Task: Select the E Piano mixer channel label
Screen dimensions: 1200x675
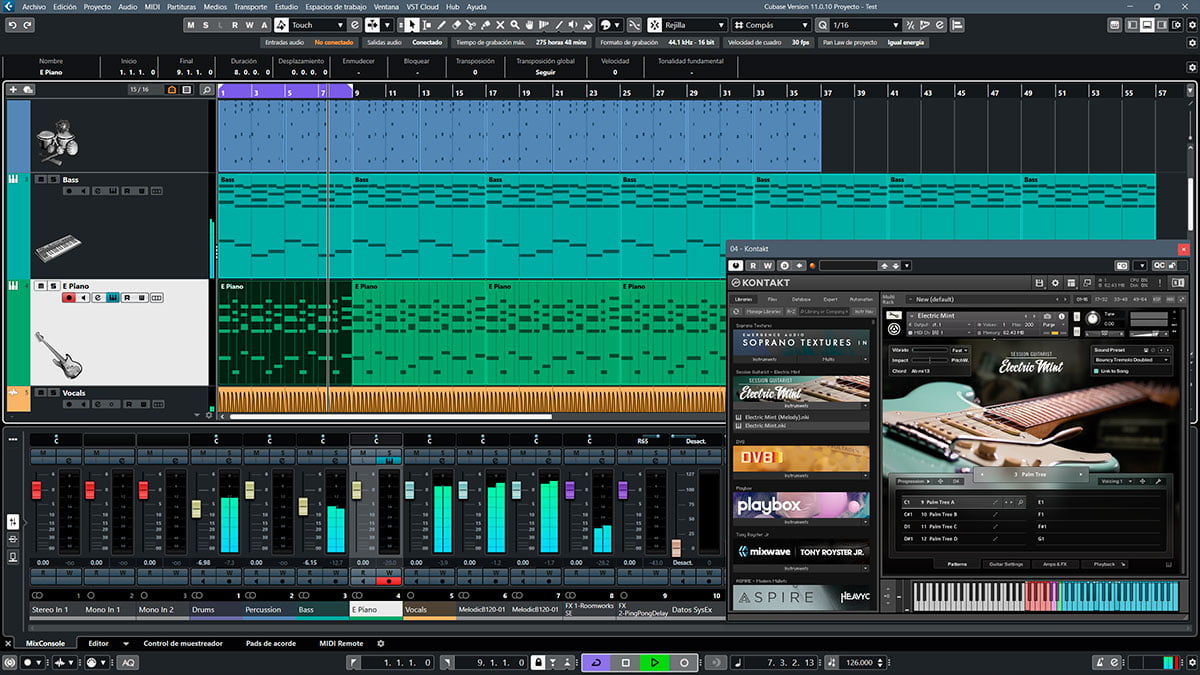Action: pos(376,609)
